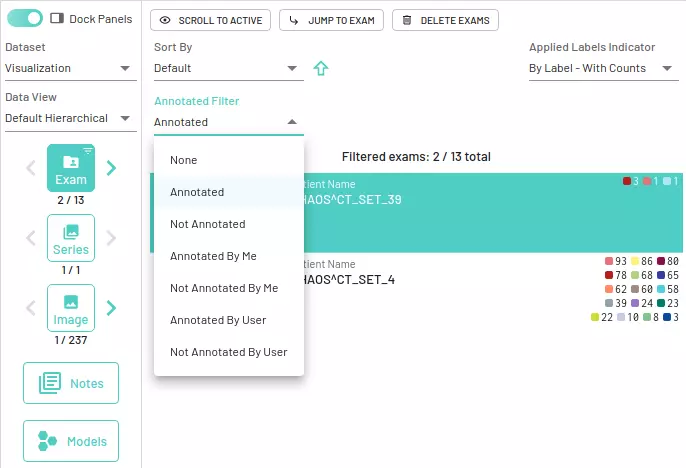Screen dimensions: 686x468
Task: Choose 'Annotated By Me' from list
Action: pyautogui.click(x=213, y=256)
